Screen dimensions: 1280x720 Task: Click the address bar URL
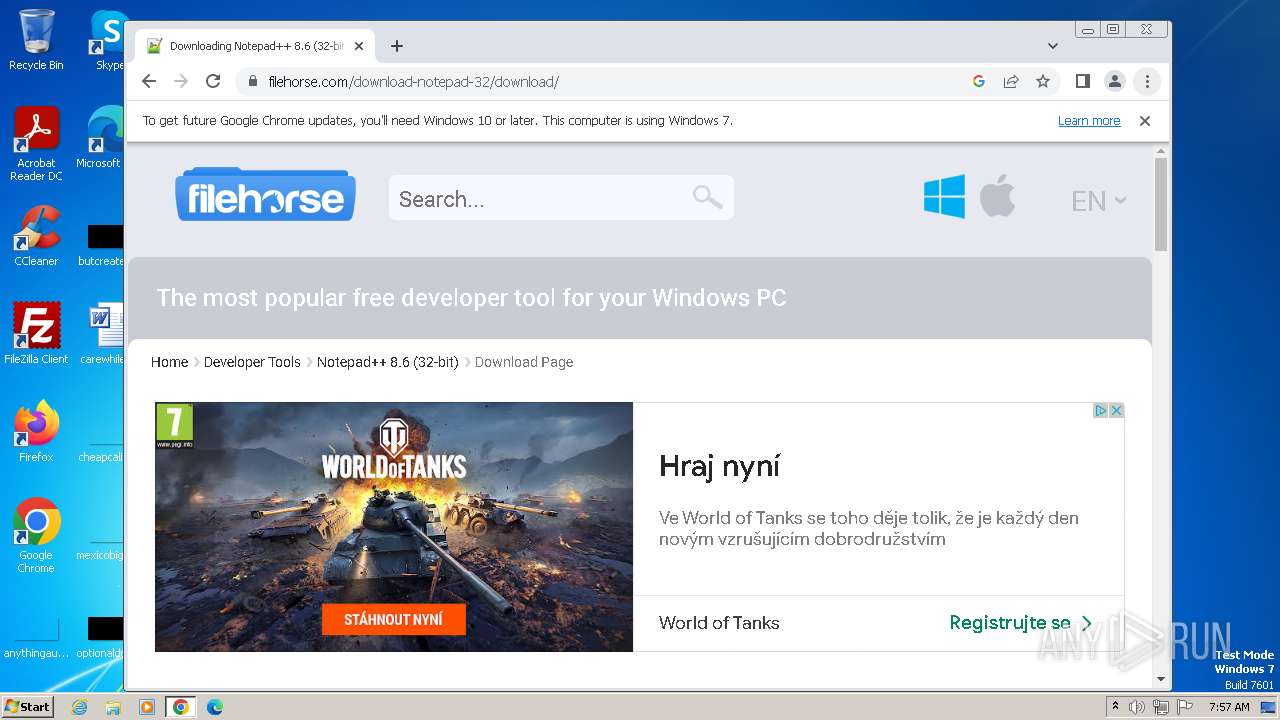pos(413,82)
